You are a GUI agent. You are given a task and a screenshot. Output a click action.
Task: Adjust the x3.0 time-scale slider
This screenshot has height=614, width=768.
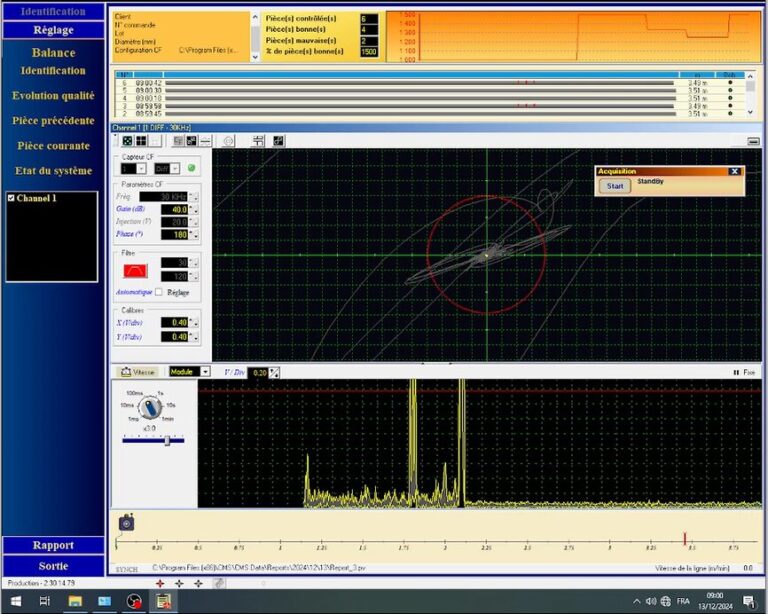point(167,439)
